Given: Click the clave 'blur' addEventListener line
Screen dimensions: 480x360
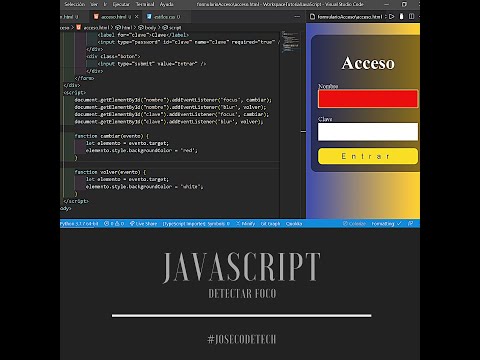Looking at the screenshot, I should (x=169, y=122).
